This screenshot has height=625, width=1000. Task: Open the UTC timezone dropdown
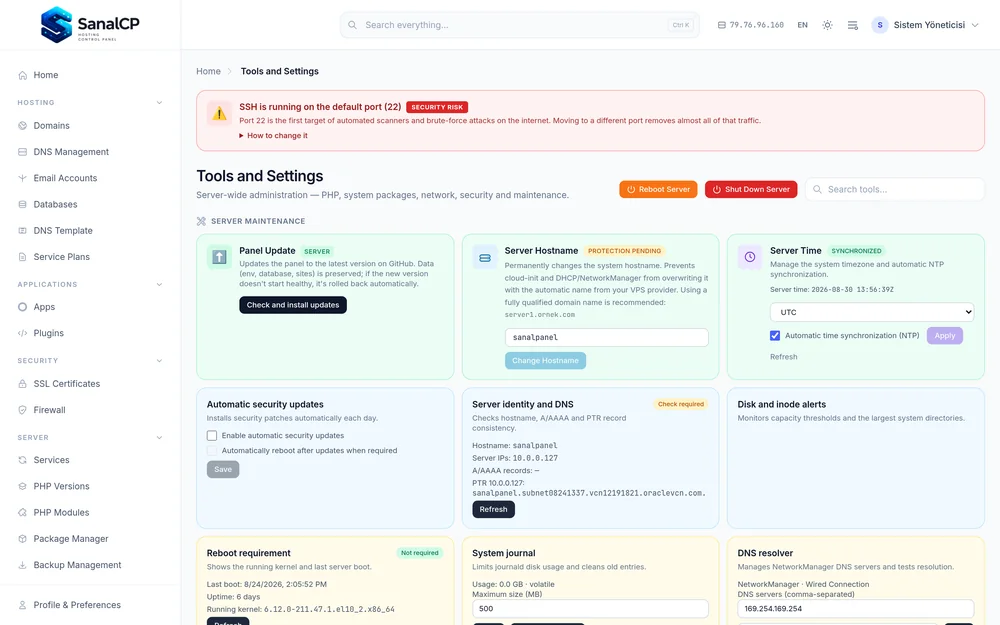coord(872,312)
